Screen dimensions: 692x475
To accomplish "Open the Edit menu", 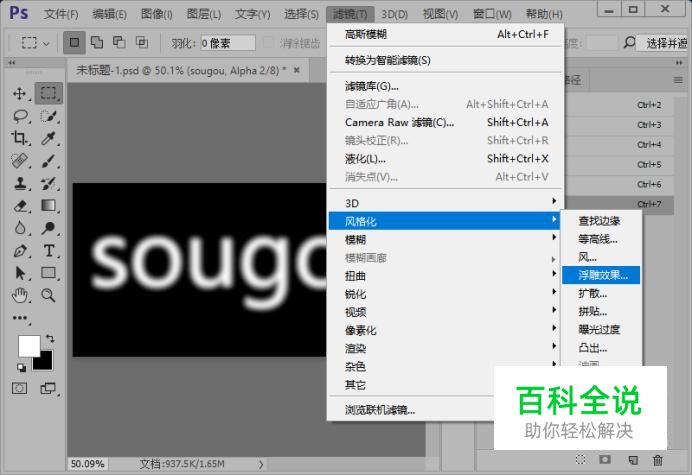I will point(109,14).
